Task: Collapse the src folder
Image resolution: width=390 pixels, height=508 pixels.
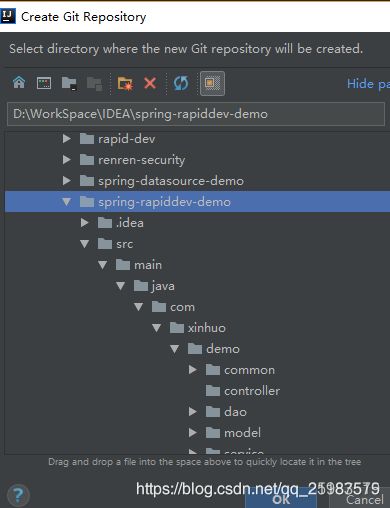Action: click(x=85, y=244)
